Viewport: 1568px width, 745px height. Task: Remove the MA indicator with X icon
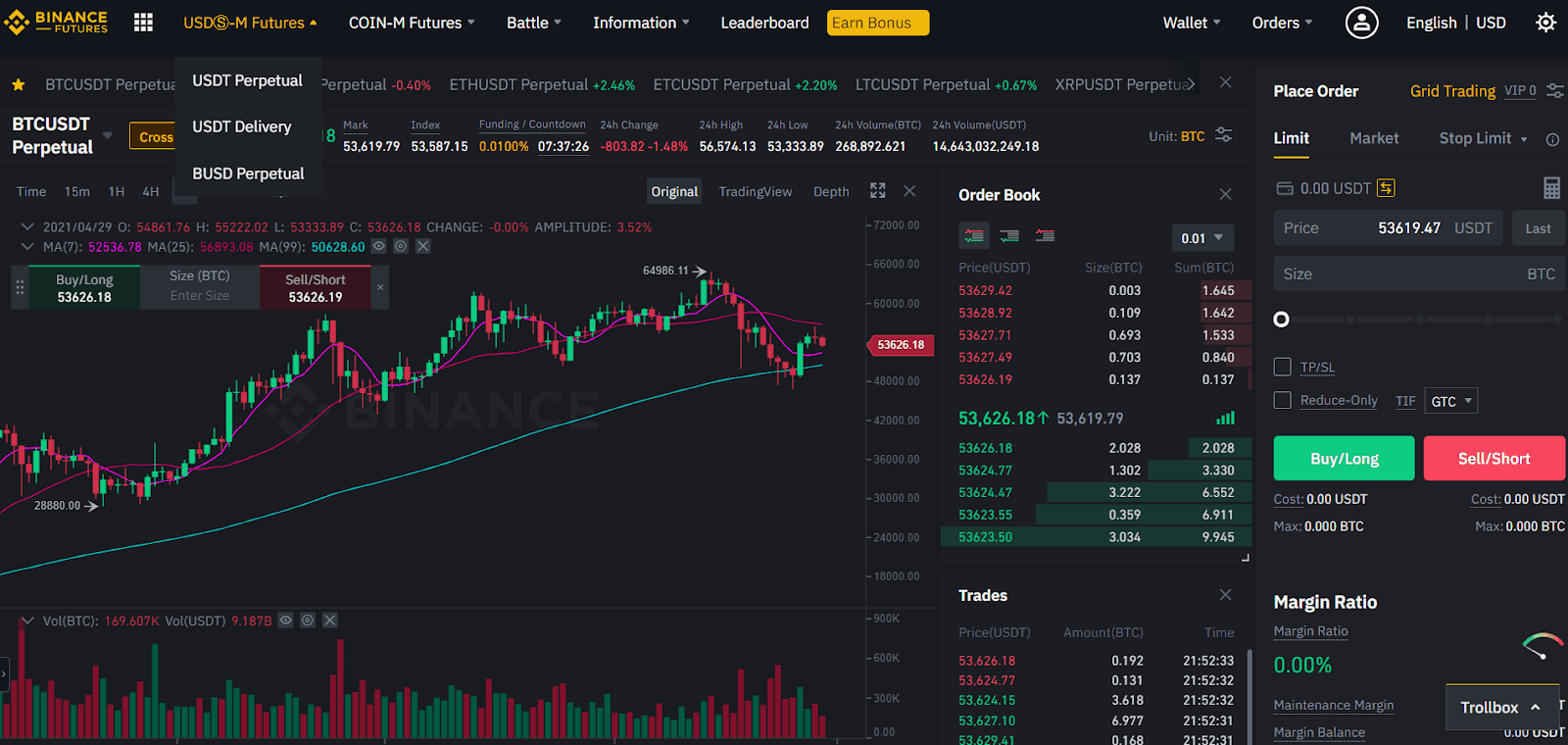pyautogui.click(x=423, y=246)
